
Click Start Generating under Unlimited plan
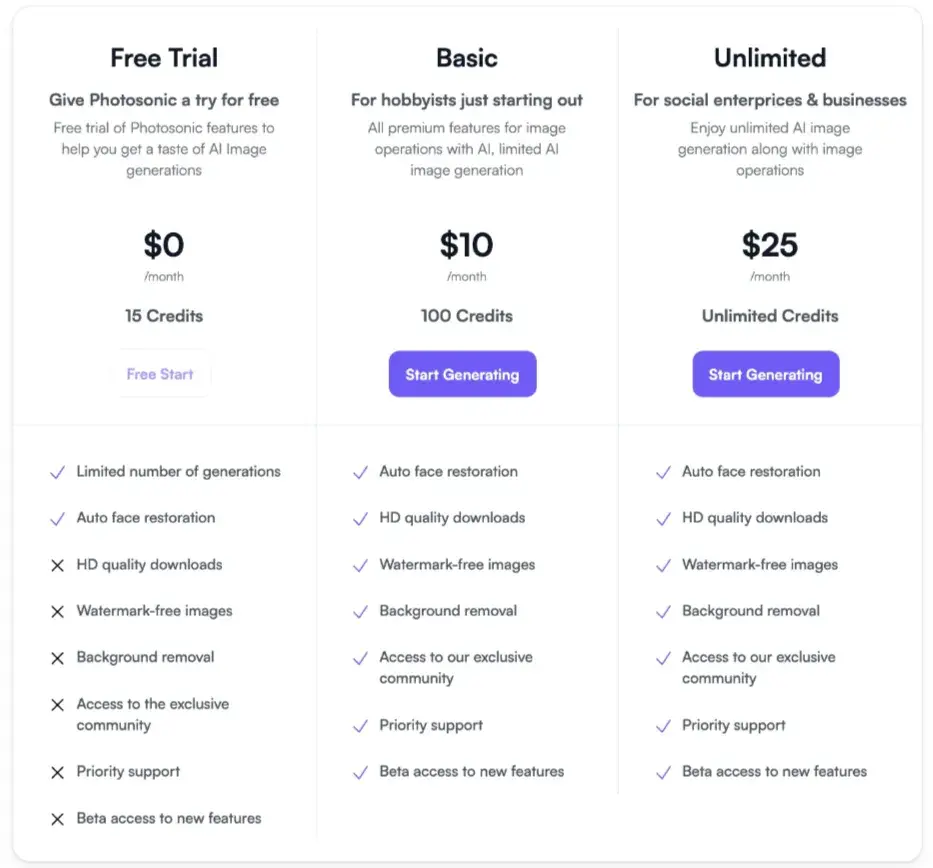[x=766, y=374]
